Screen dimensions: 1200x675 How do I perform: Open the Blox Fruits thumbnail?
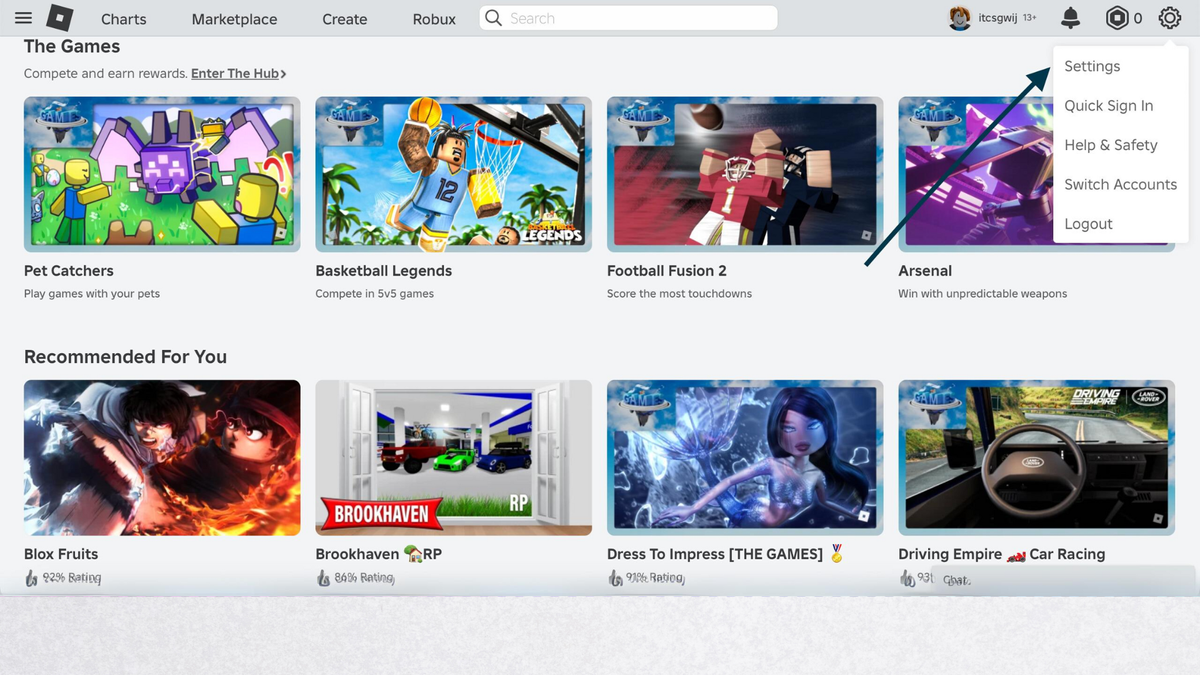tap(162, 457)
